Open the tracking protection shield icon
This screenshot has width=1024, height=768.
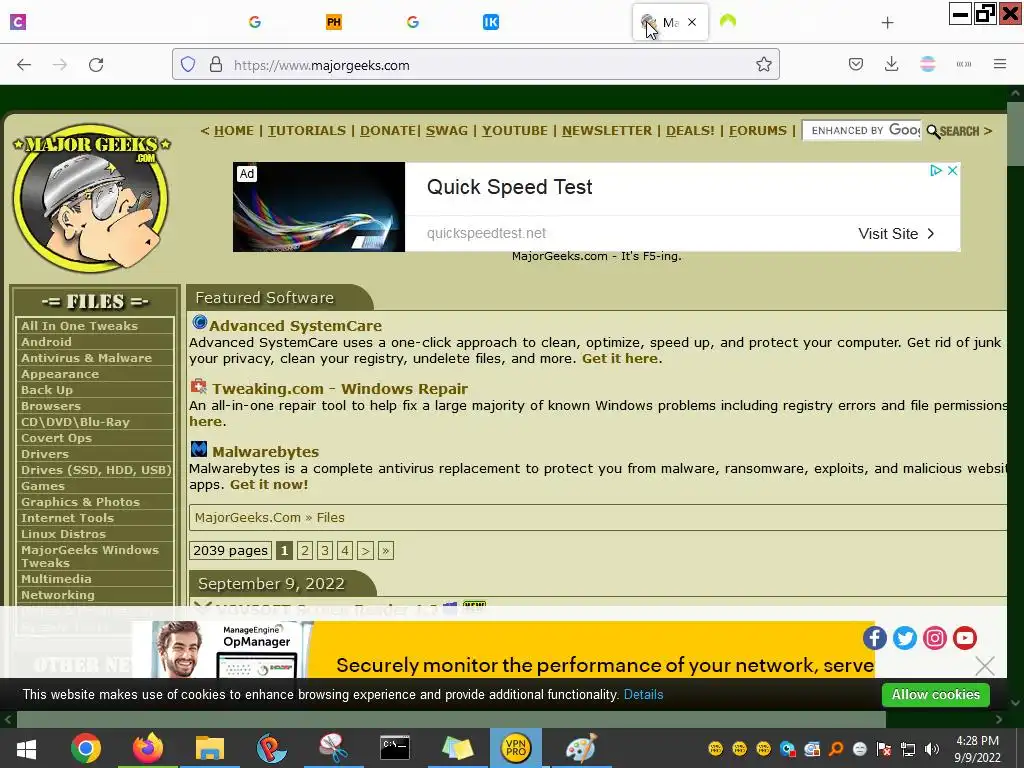(188, 65)
